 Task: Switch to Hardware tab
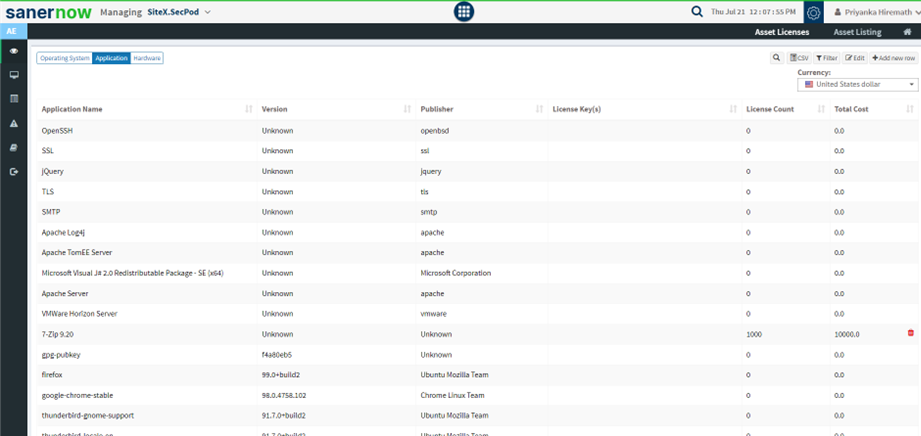146,58
